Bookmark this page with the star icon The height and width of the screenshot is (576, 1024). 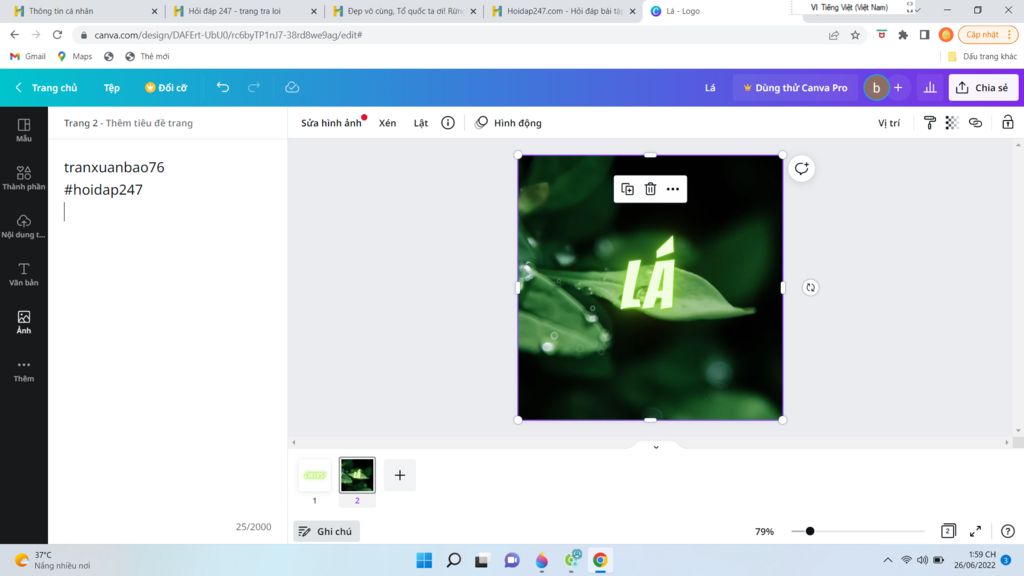(x=856, y=35)
